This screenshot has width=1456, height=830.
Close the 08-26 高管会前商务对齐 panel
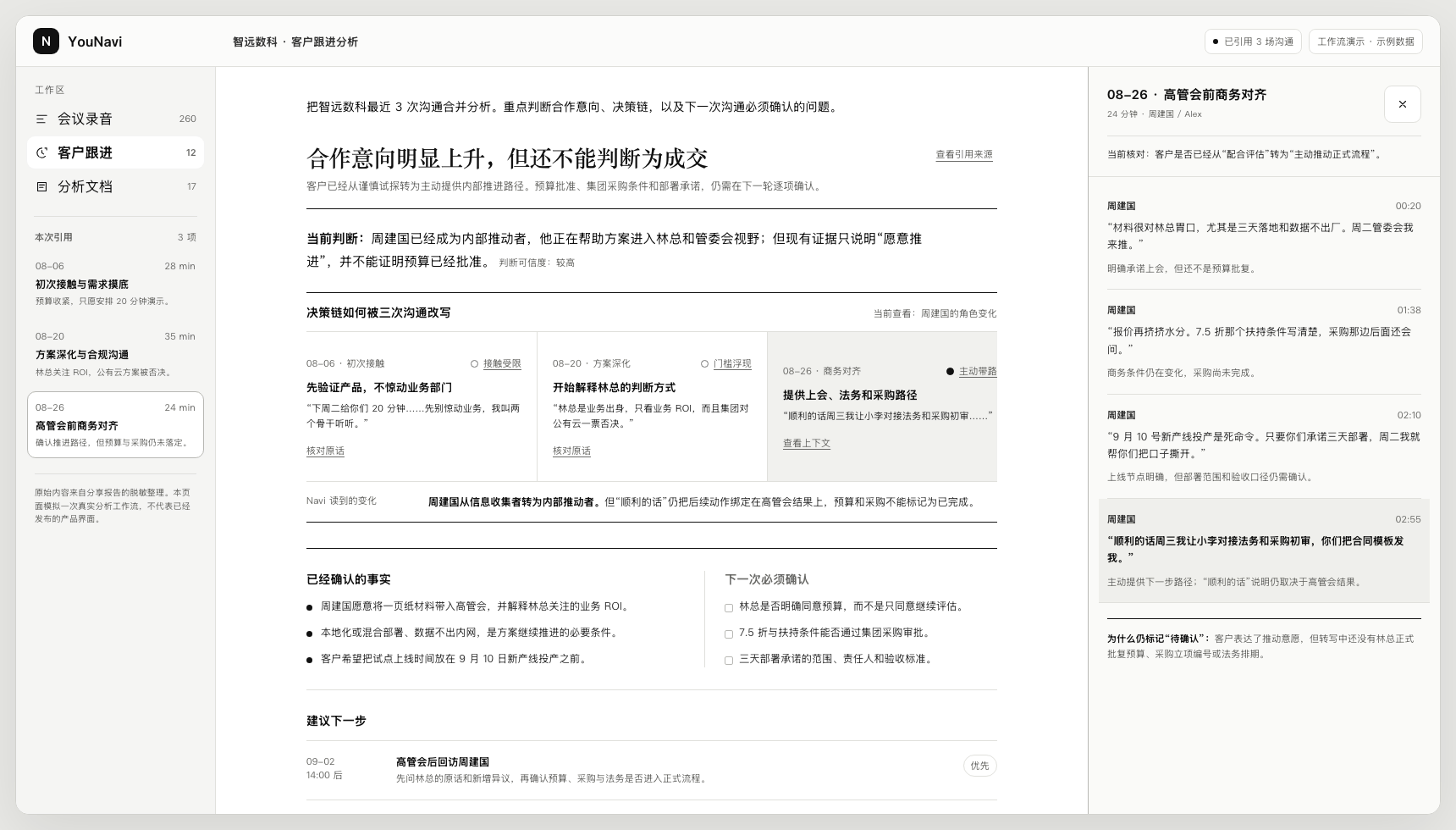tap(1403, 104)
